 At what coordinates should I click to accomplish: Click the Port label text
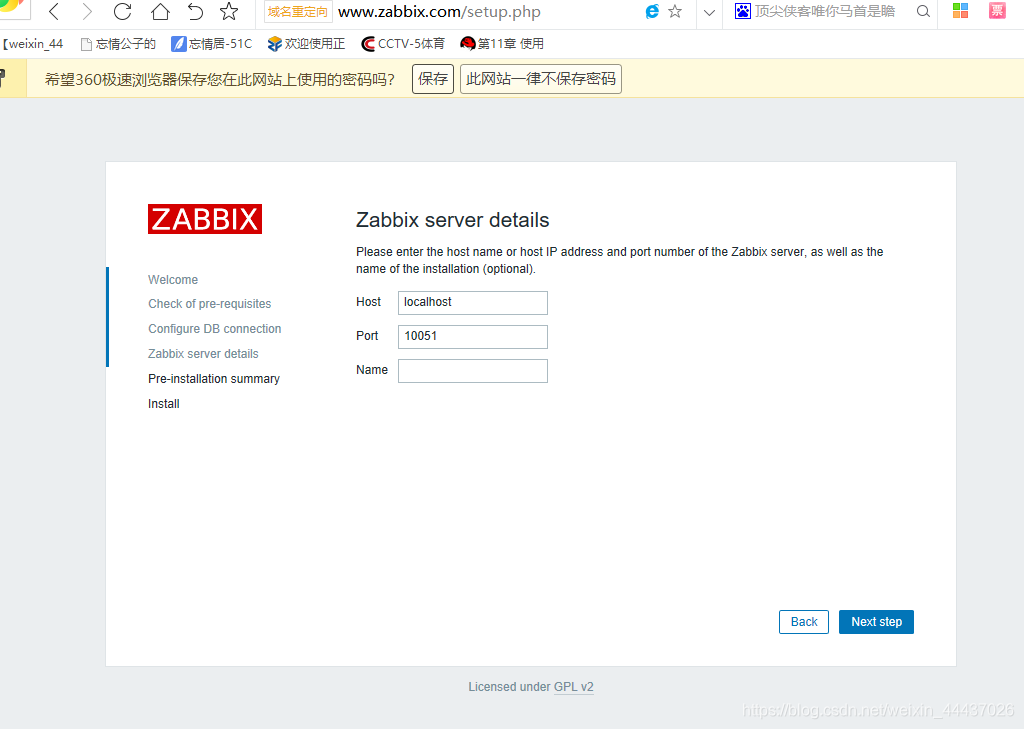coord(367,336)
